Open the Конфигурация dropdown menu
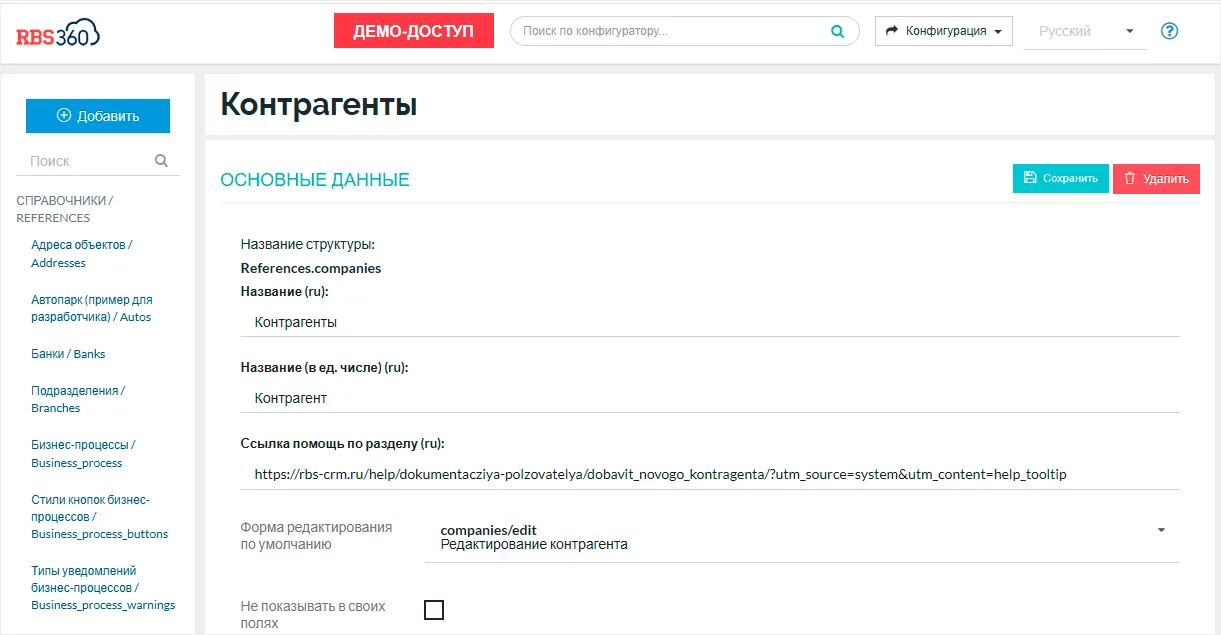Viewport: 1221px width, 635px height. click(x=943, y=31)
